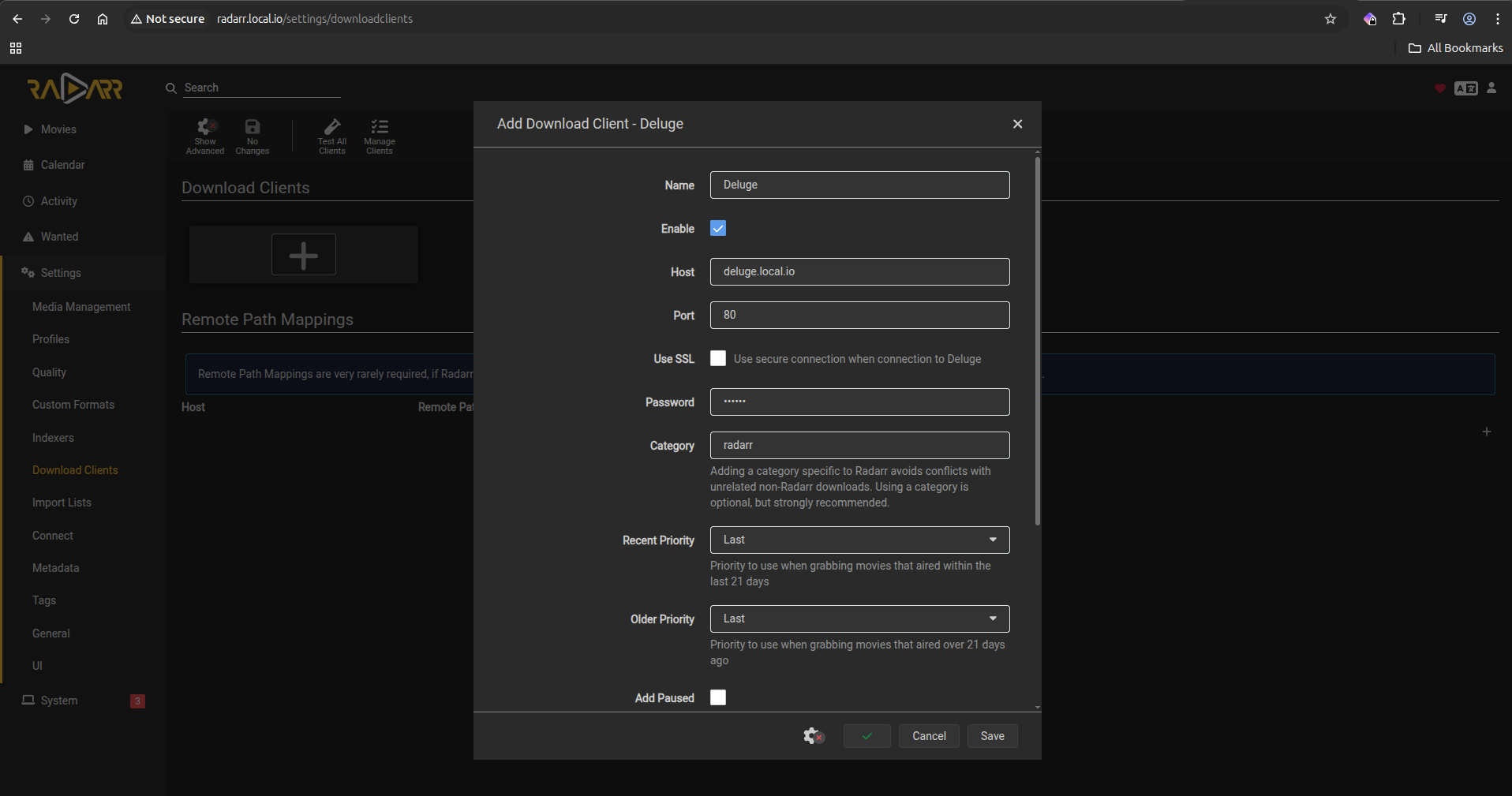The image size is (1512, 796).
Task: Test the Deluge client with checkmark button
Action: [867, 736]
